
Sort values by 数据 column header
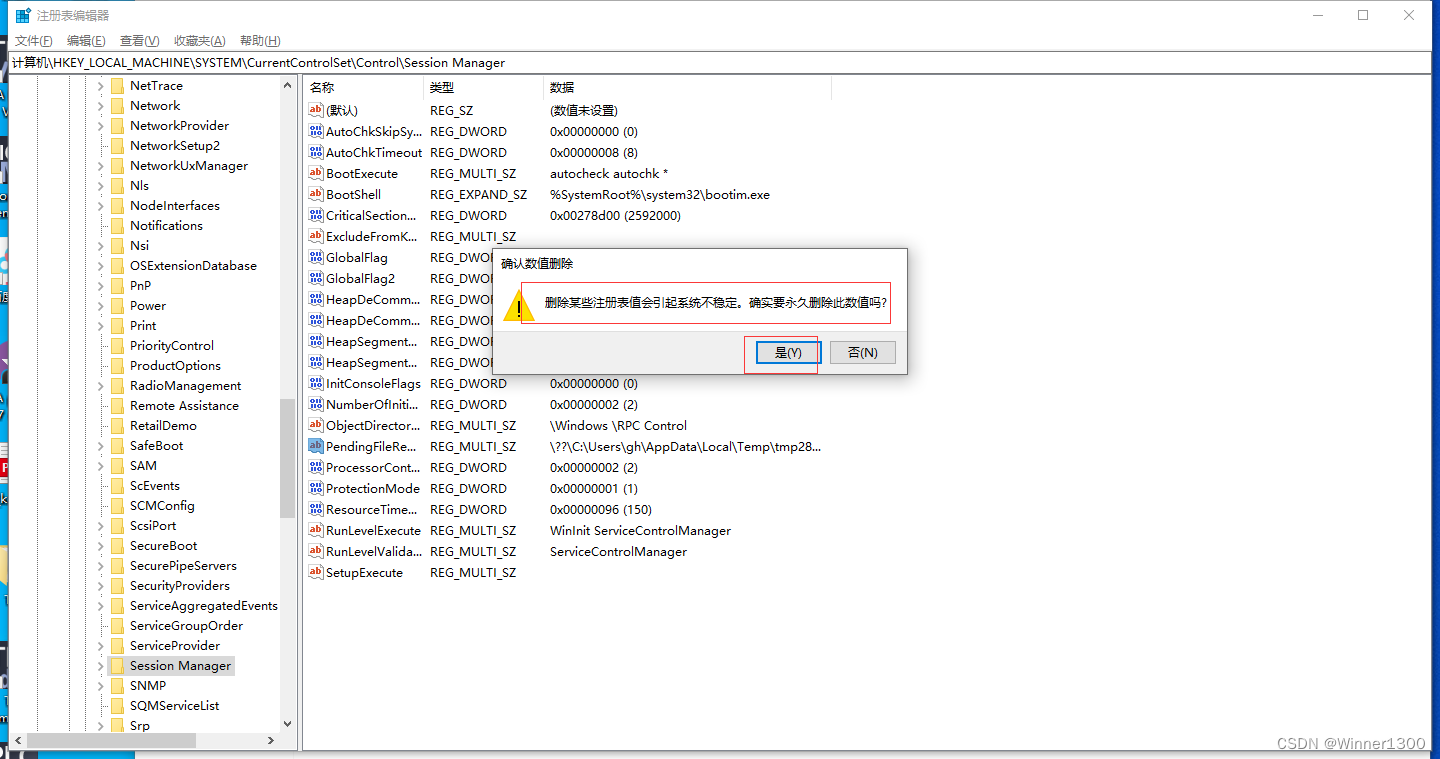pos(687,88)
